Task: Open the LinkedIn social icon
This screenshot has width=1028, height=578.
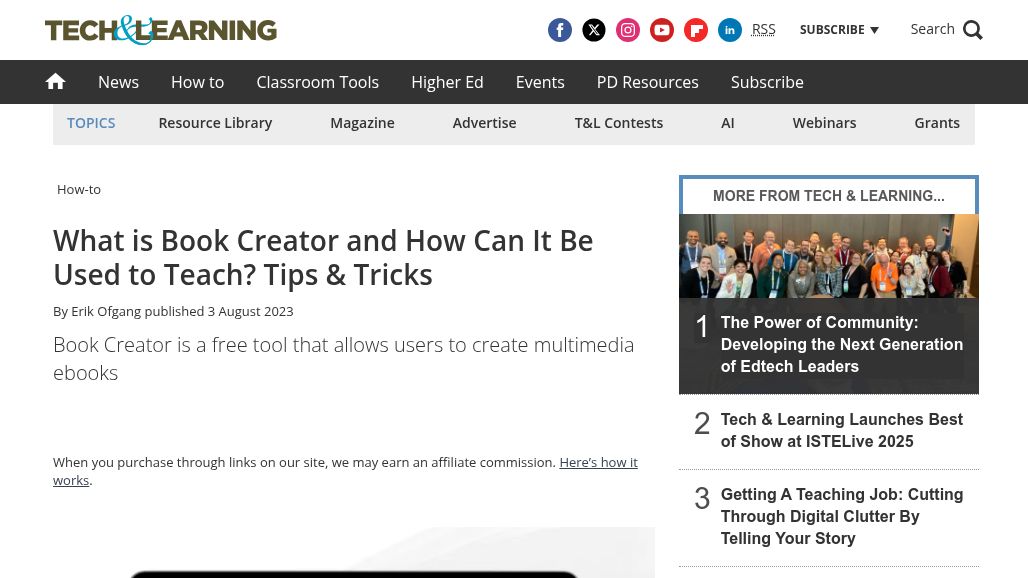Action: (730, 30)
